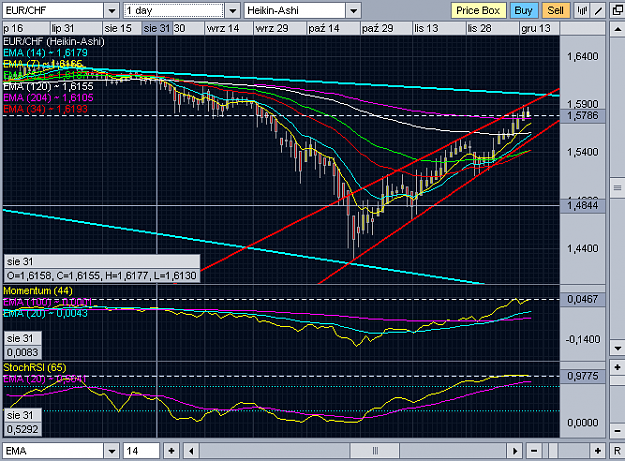Click the Momentum (44) indicator label
The height and width of the screenshot is (461, 625).
pos(38,290)
